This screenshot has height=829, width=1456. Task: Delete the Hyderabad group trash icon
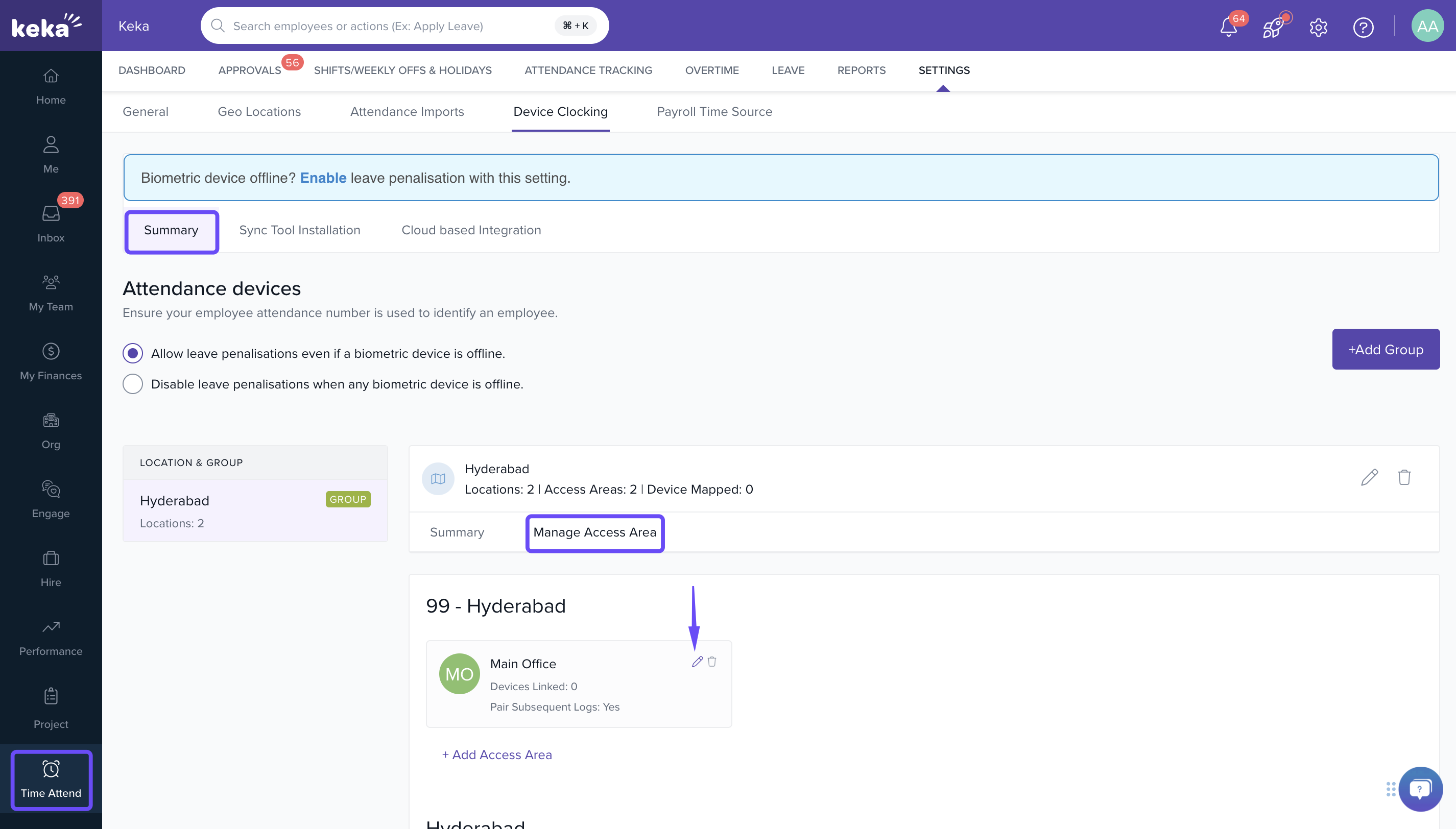[1404, 477]
